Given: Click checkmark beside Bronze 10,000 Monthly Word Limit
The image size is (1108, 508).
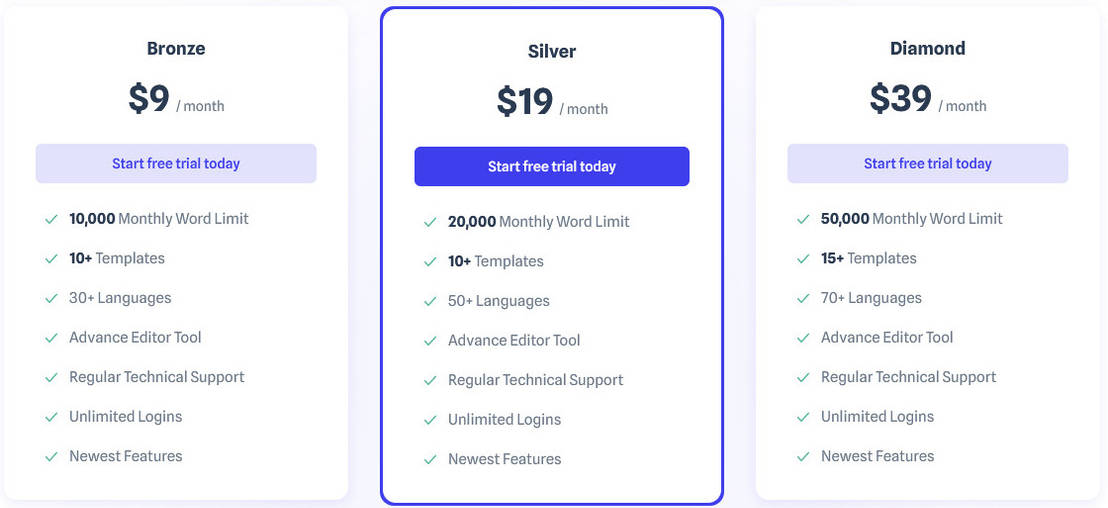Looking at the screenshot, I should 50,219.
